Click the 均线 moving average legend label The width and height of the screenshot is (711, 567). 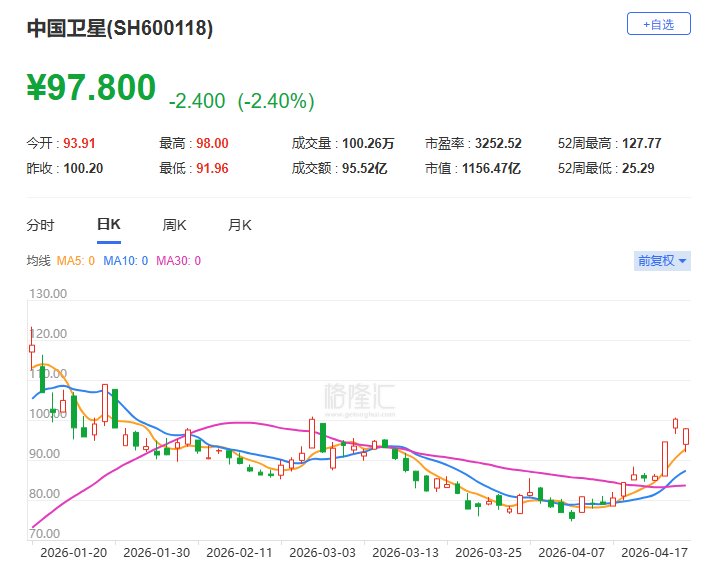(x=38, y=261)
